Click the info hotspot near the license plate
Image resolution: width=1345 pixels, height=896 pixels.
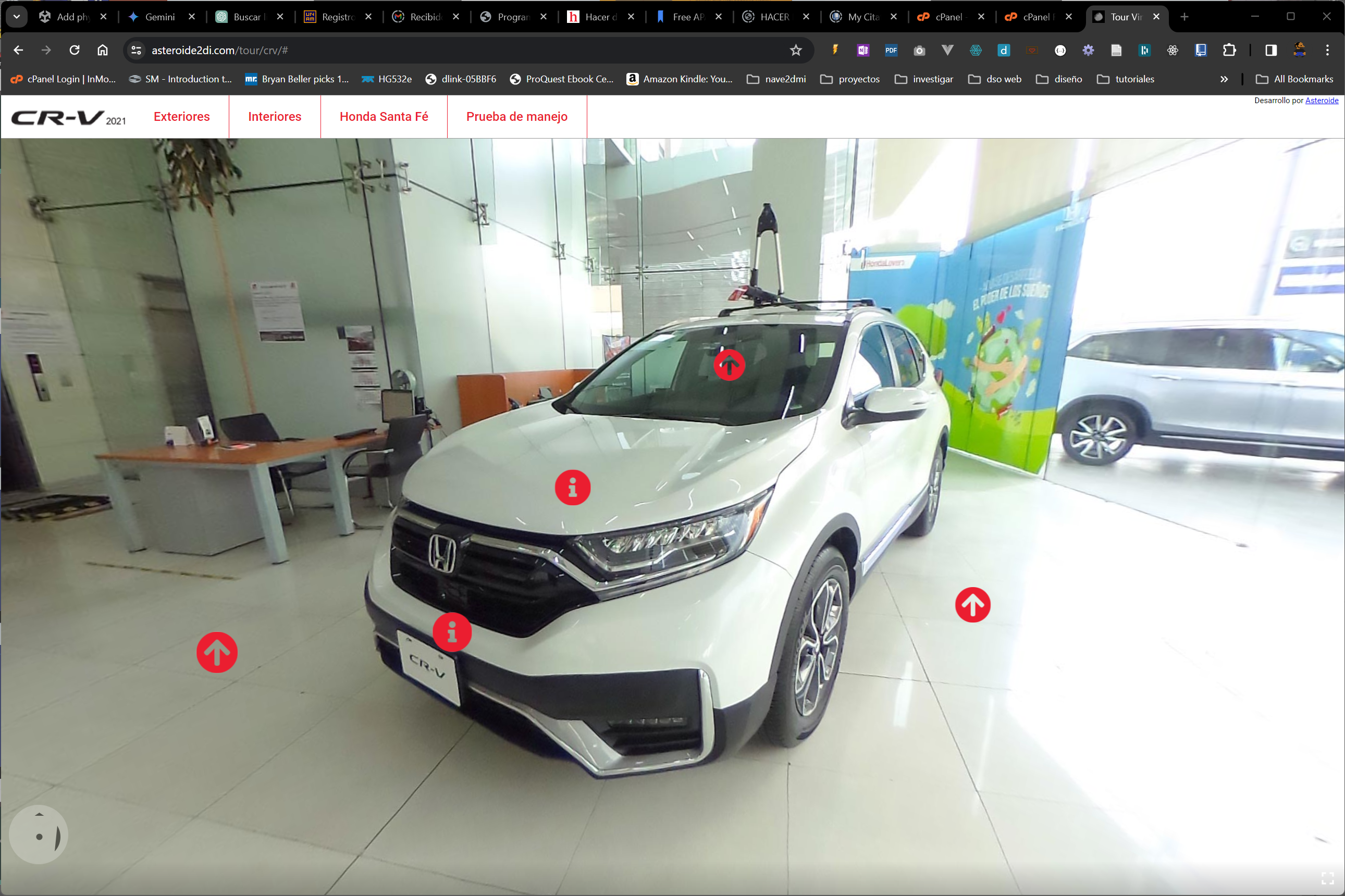tap(452, 632)
